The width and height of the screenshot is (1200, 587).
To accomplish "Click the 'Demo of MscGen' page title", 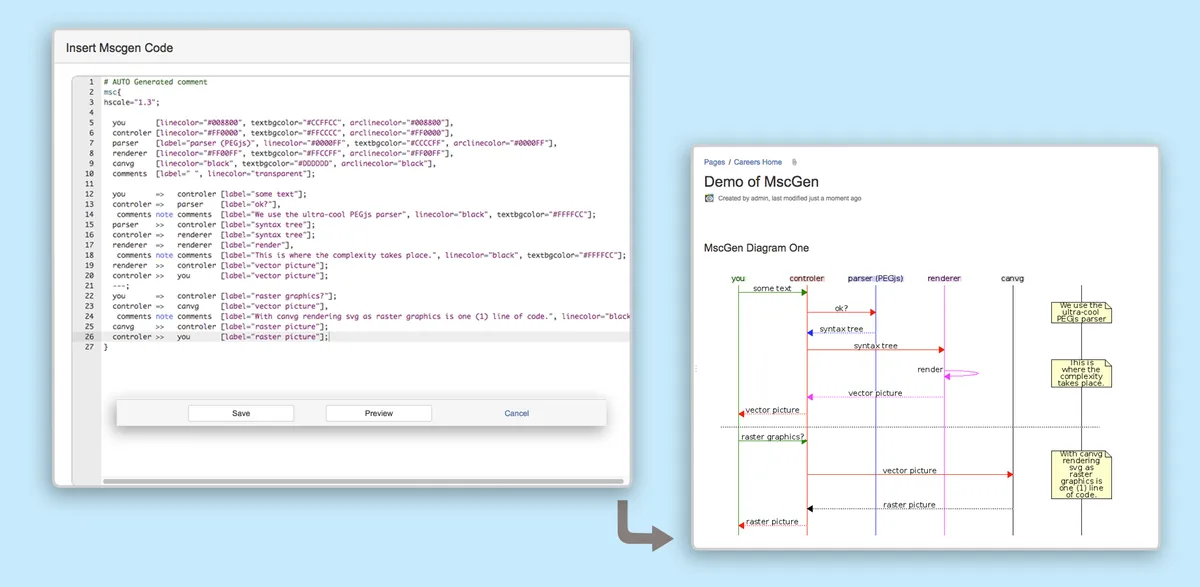I will tap(761, 181).
